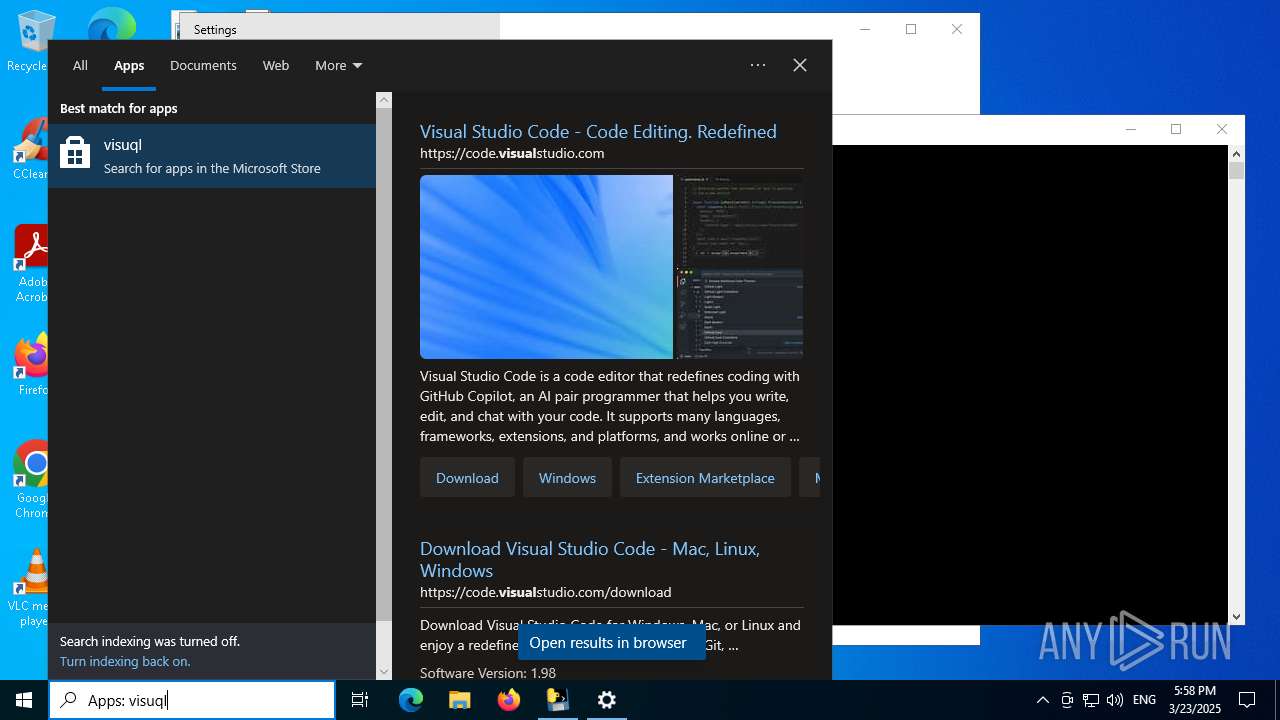1280x720 pixels.
Task: Maximize the Settings window
Action: click(911, 29)
